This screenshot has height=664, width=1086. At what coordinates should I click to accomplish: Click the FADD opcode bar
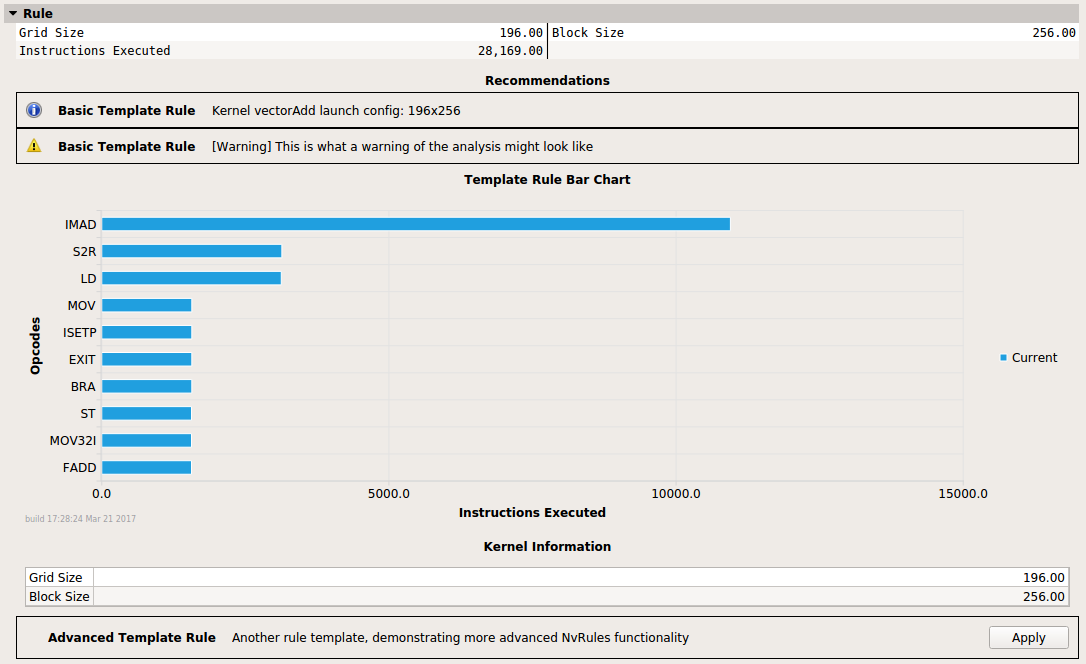(146, 467)
